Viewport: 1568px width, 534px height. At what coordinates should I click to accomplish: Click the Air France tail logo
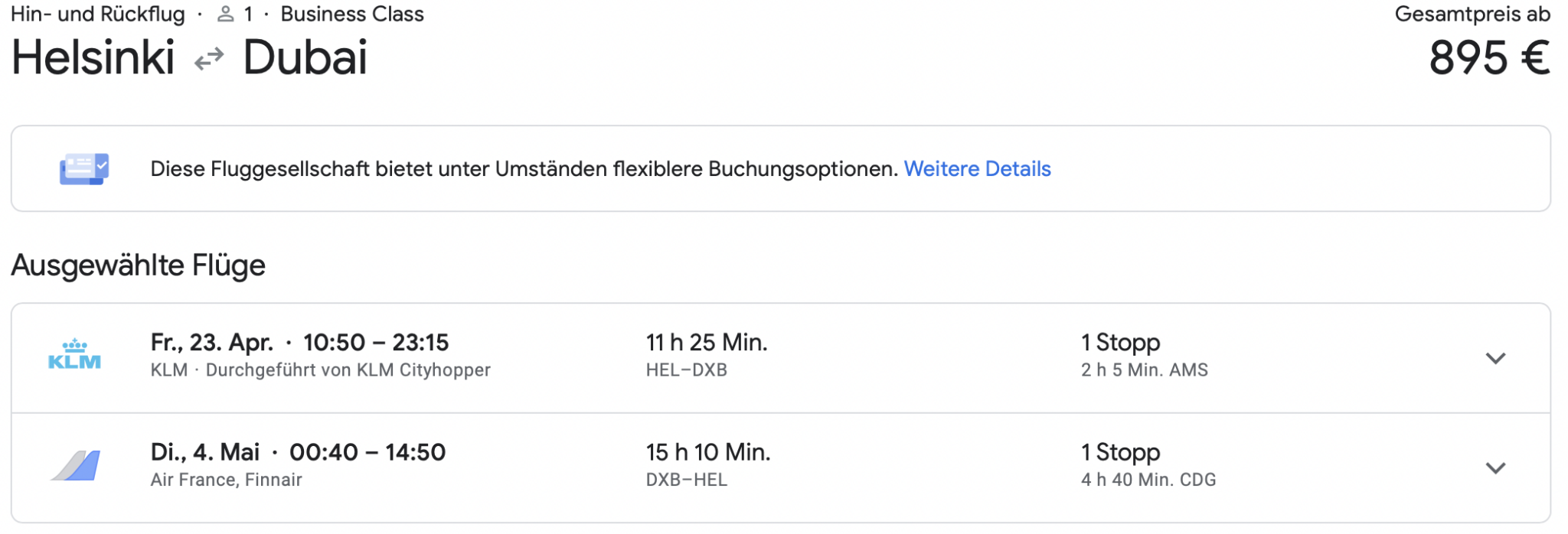coord(76,466)
